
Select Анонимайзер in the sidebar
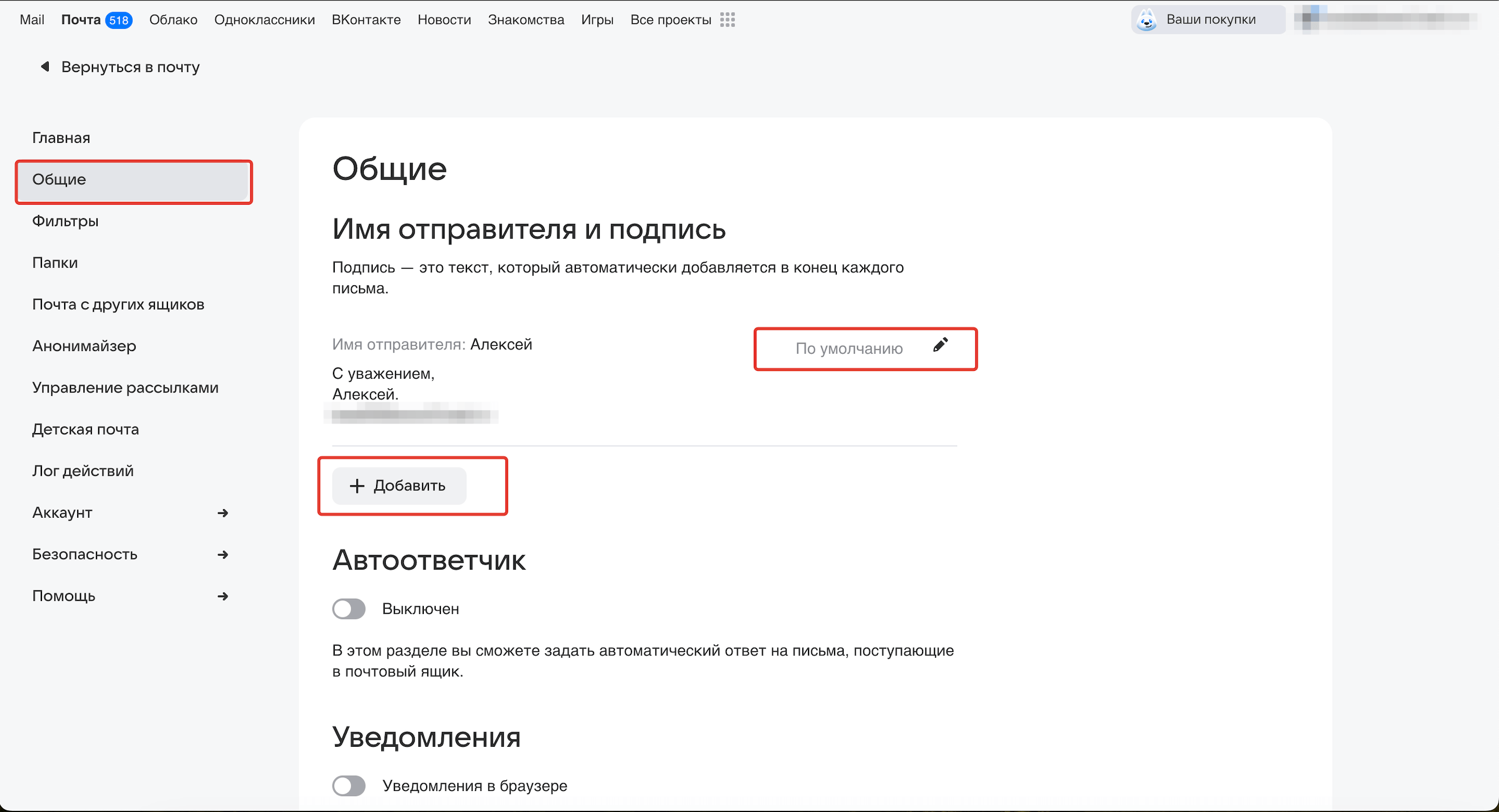coord(84,346)
